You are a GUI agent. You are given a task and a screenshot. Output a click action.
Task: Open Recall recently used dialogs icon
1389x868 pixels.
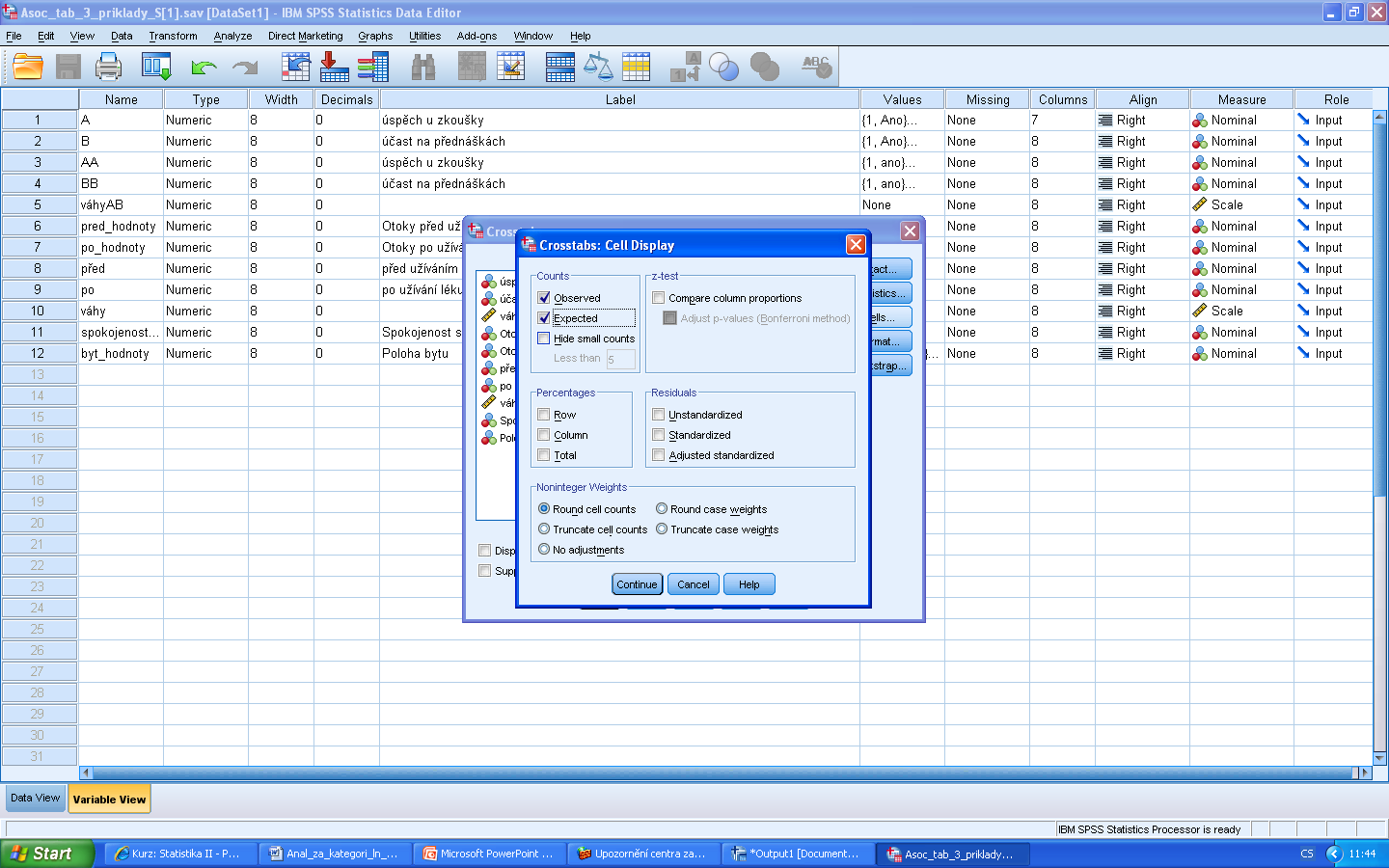[x=156, y=68]
